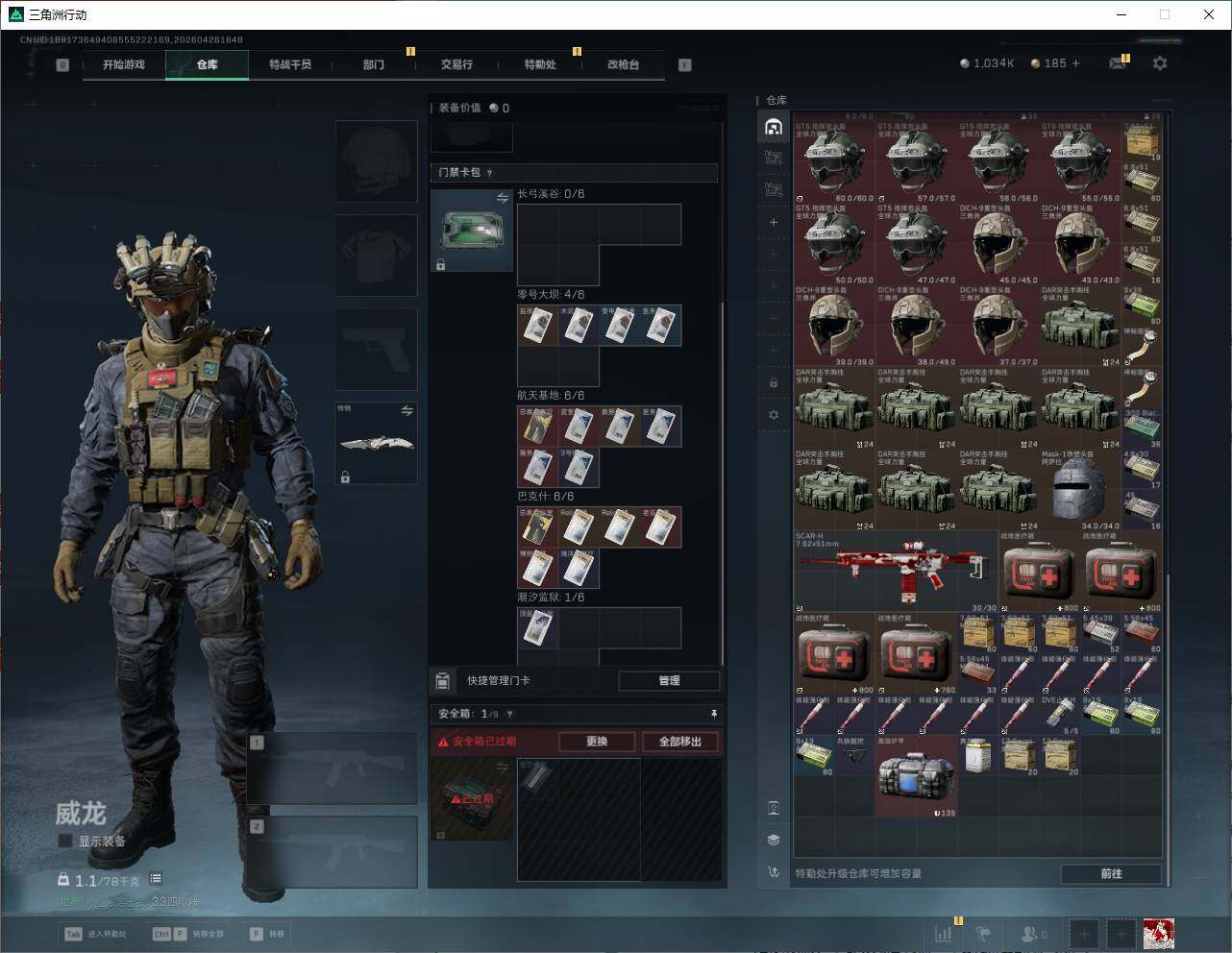
Task: Select the SCAR-H rifle in the warehouse
Action: tap(896, 571)
